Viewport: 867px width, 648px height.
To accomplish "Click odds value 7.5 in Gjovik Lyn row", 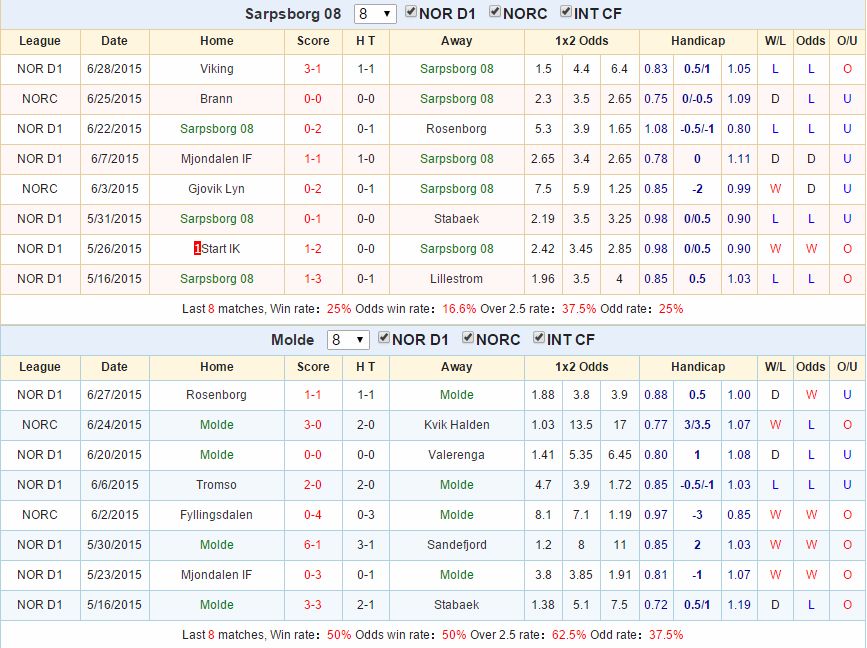I will [x=543, y=189].
